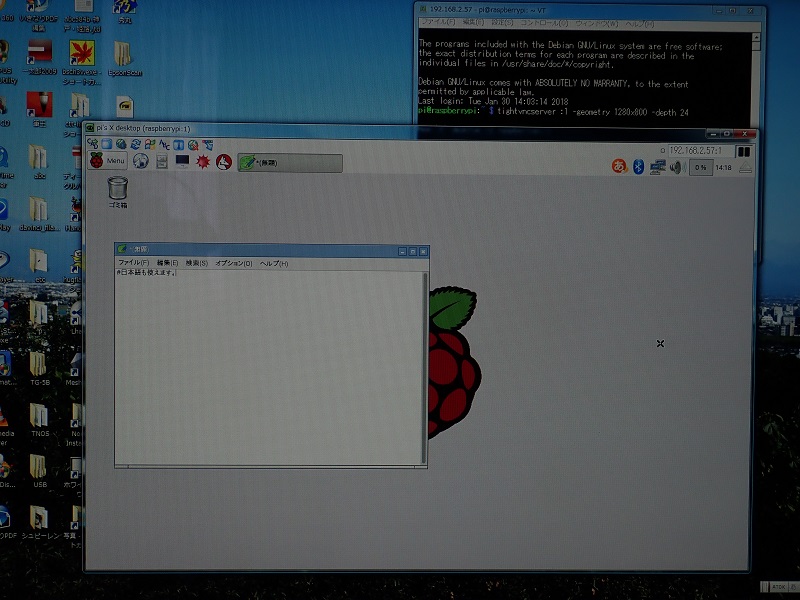The height and width of the screenshot is (600, 800).
Task: Click the あ input method tray icon
Action: pos(619,166)
